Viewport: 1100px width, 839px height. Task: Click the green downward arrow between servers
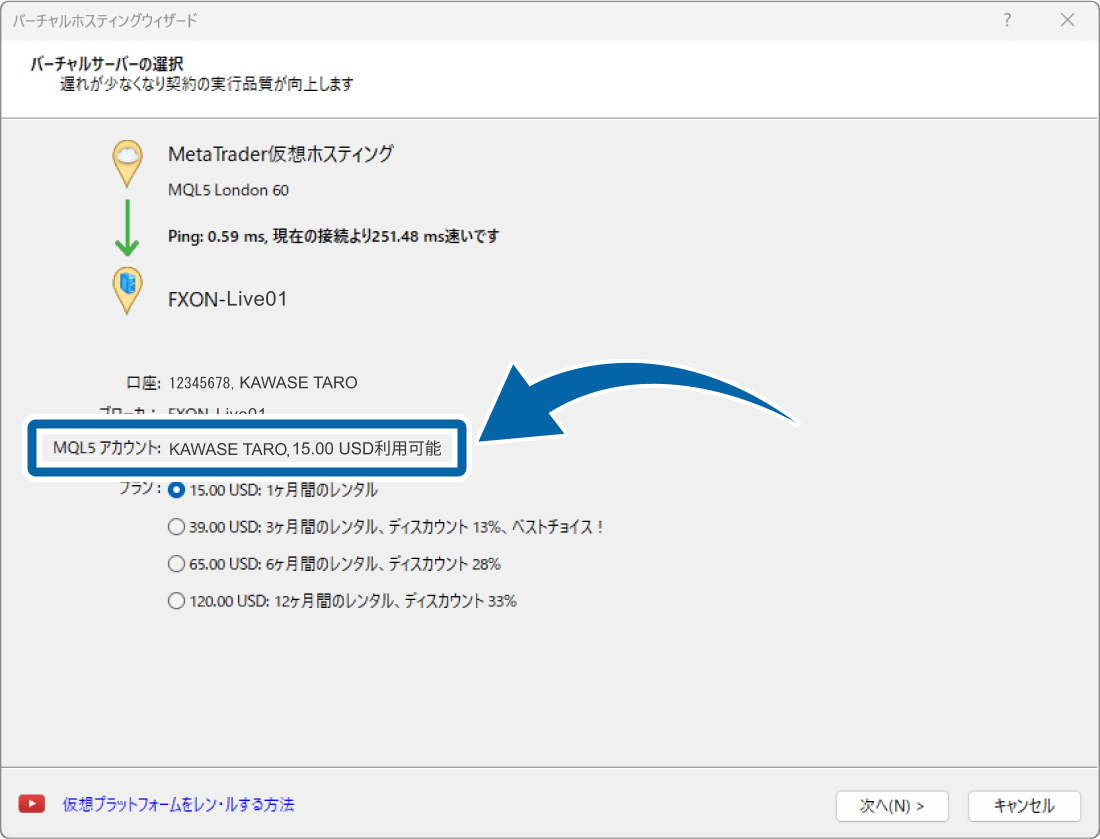(x=127, y=228)
